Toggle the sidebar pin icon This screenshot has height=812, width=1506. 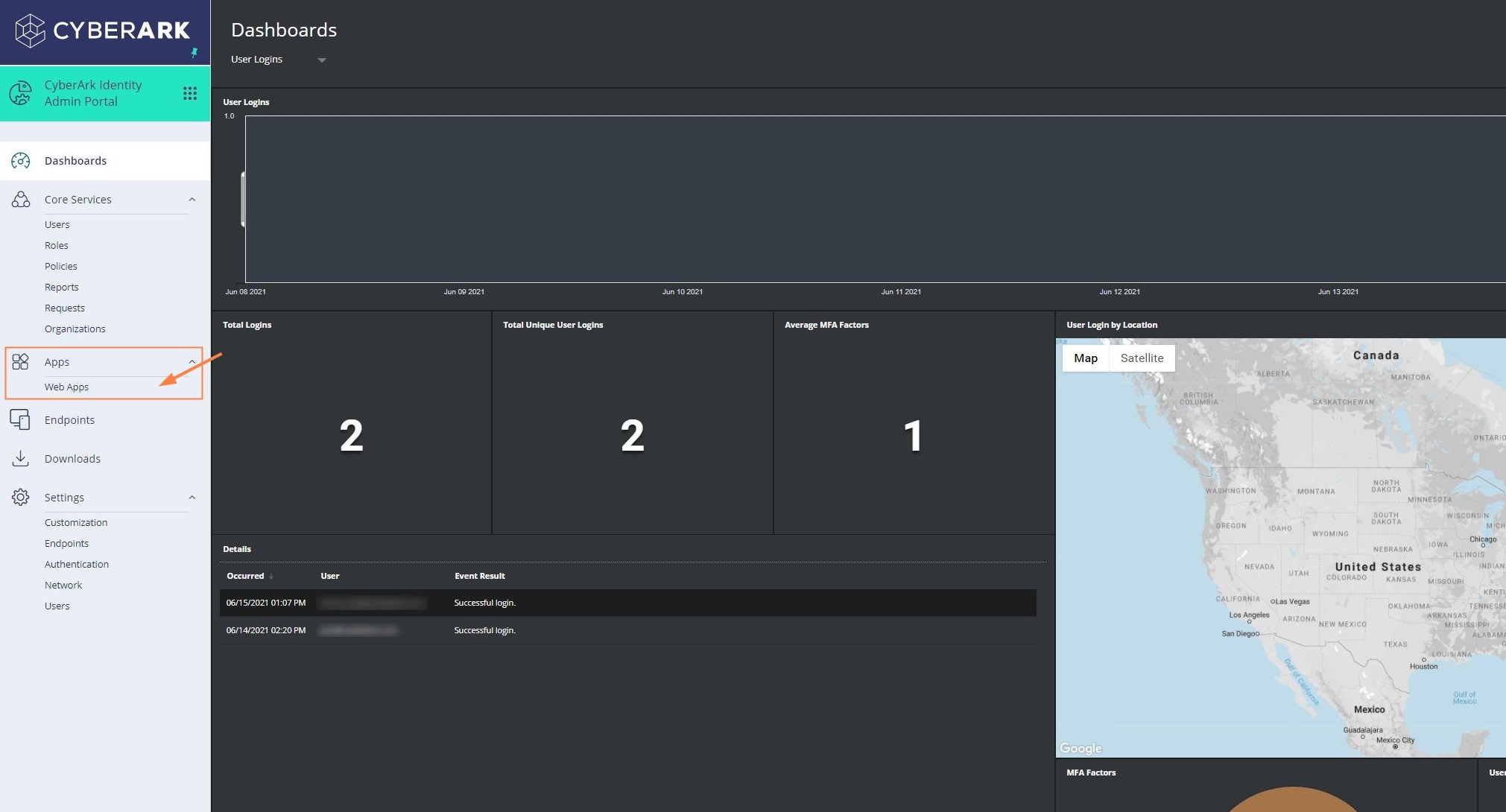[194, 52]
